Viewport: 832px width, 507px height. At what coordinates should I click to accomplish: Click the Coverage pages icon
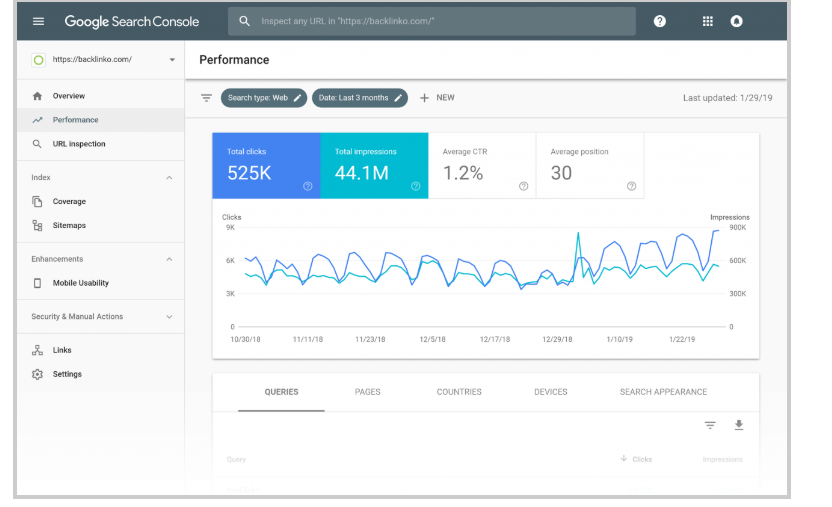tap(37, 202)
